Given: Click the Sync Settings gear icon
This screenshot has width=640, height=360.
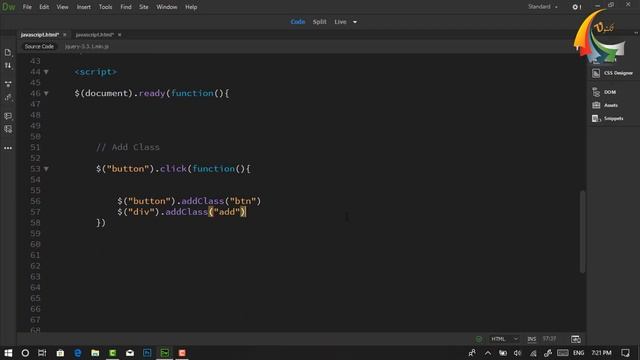Looking at the screenshot, I should [576, 7].
